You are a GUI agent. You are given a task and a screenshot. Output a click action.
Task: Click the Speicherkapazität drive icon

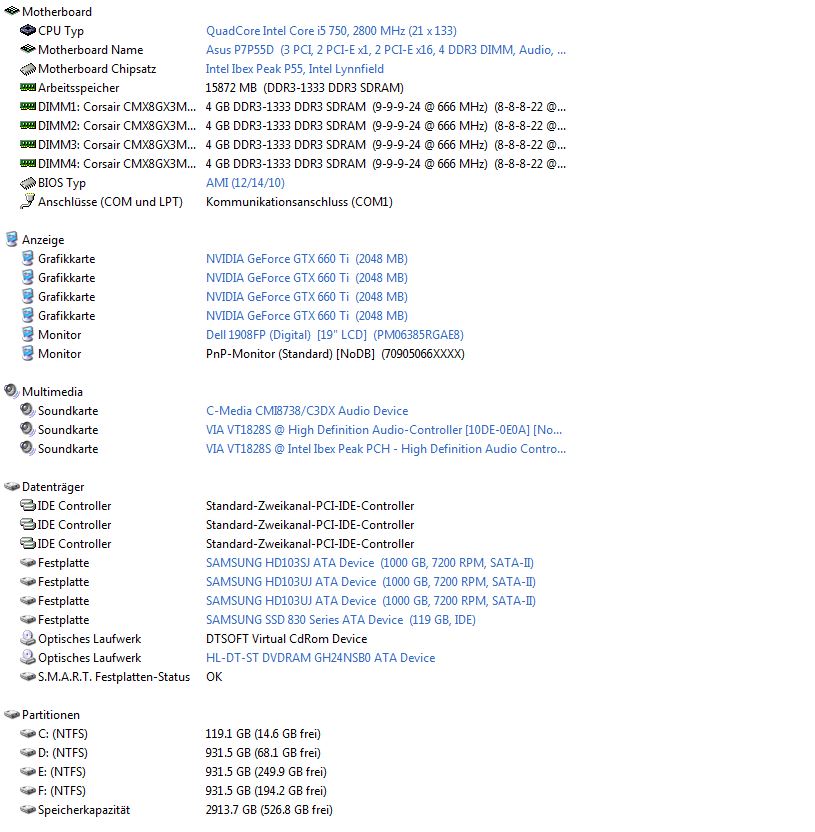28,809
